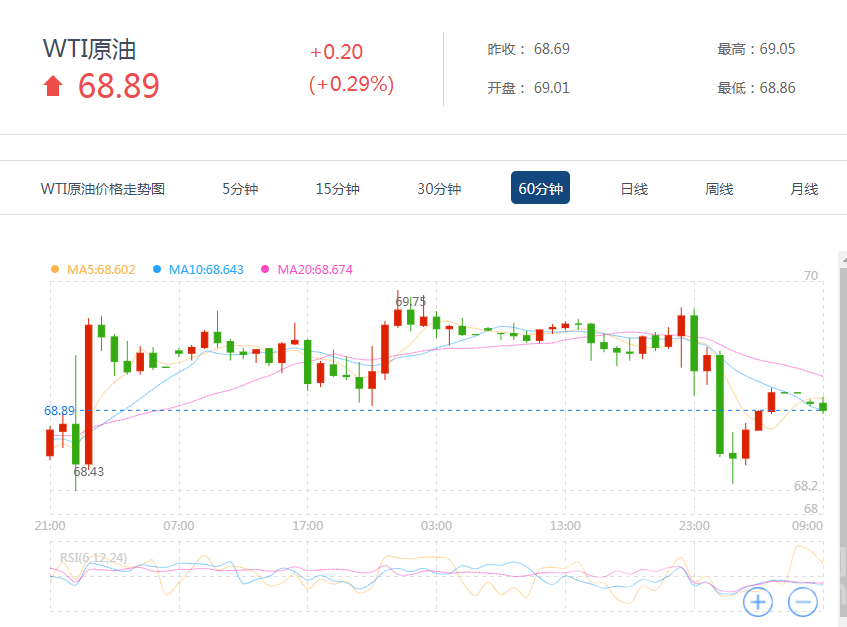Click the red up arrow price indicator
The image size is (847, 627).
[53, 86]
